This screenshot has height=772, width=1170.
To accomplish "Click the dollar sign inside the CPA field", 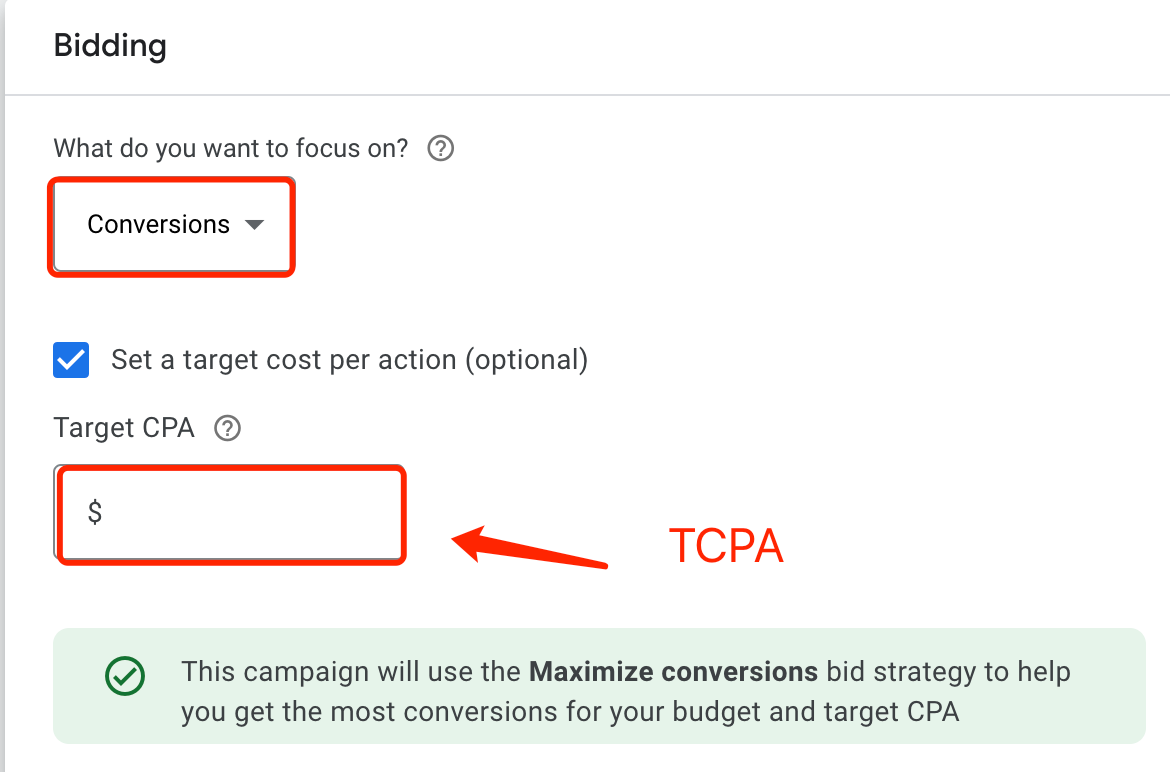I will 95,514.
